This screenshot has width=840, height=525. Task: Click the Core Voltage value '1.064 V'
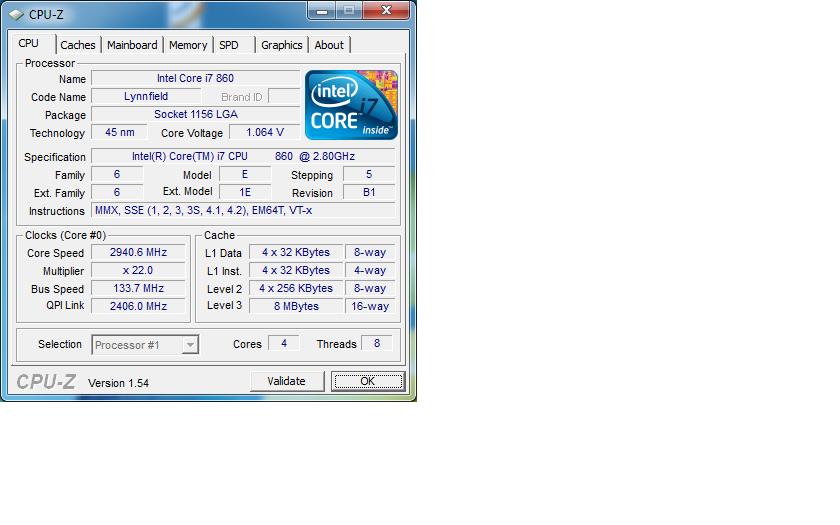265,132
